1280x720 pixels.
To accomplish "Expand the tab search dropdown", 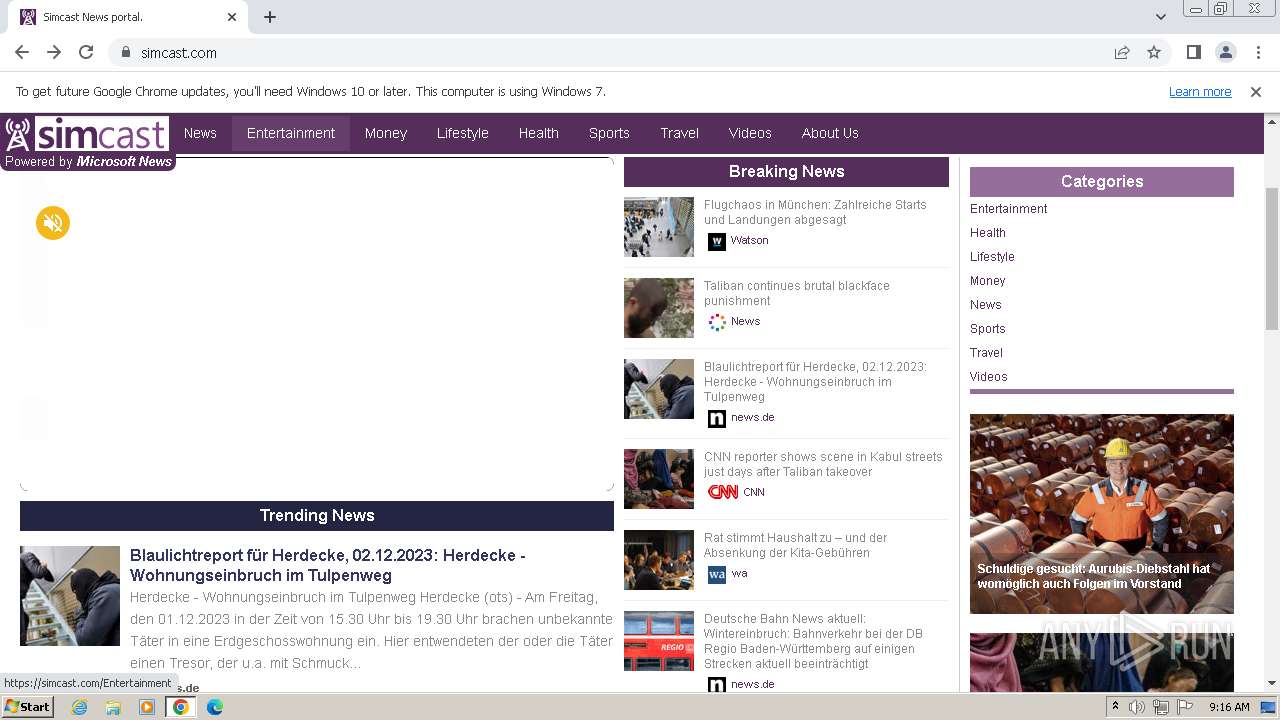I will click(1160, 17).
